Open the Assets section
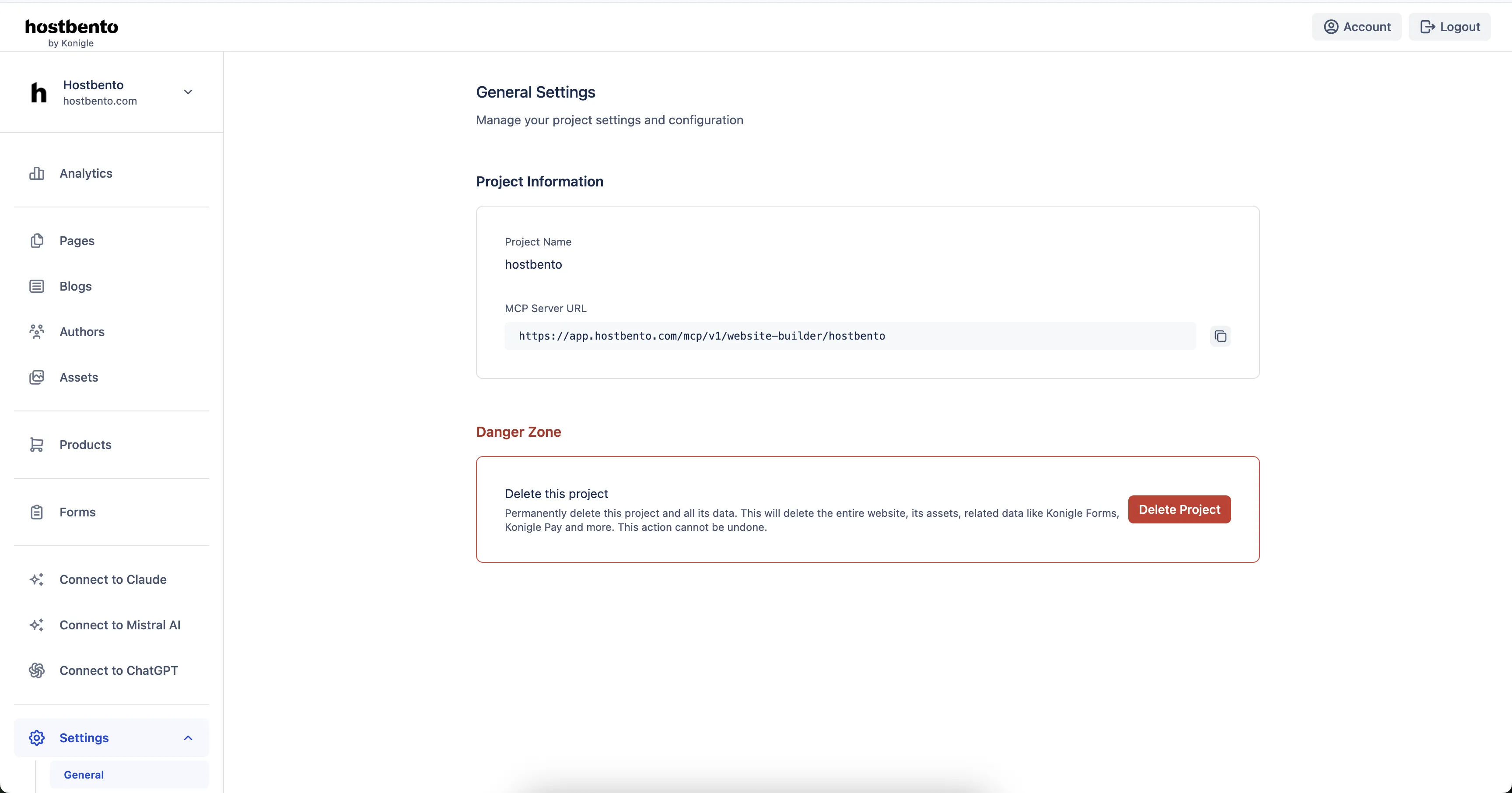 (x=79, y=377)
